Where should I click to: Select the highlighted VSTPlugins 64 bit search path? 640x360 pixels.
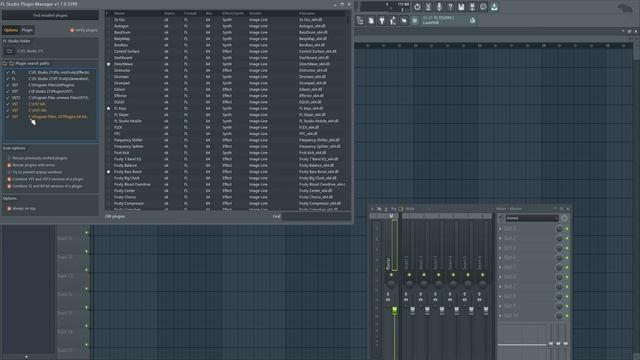click(x=58, y=117)
